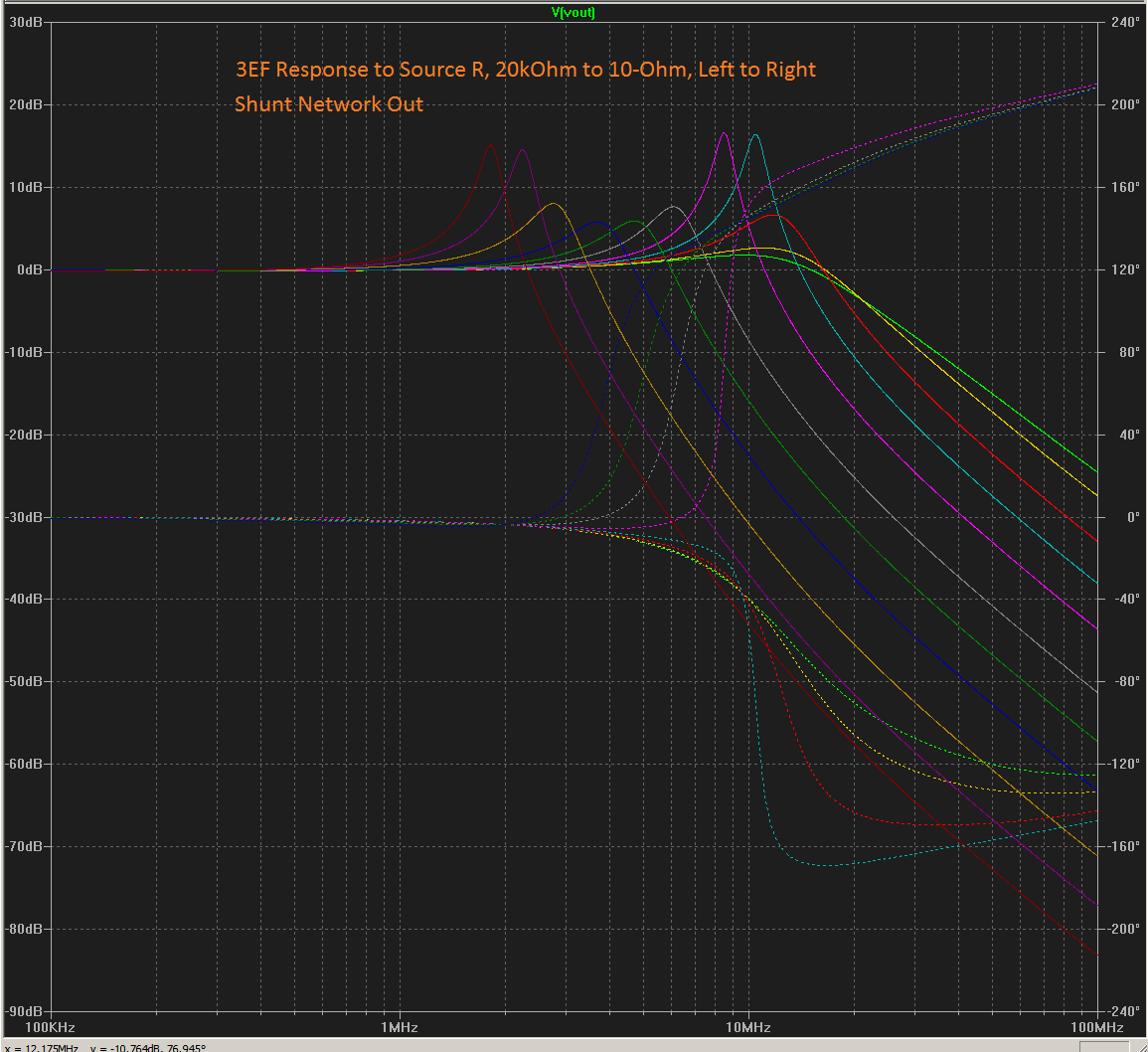Click the -40dB left axis label
This screenshot has height=1052, width=1148.
pos(24,600)
